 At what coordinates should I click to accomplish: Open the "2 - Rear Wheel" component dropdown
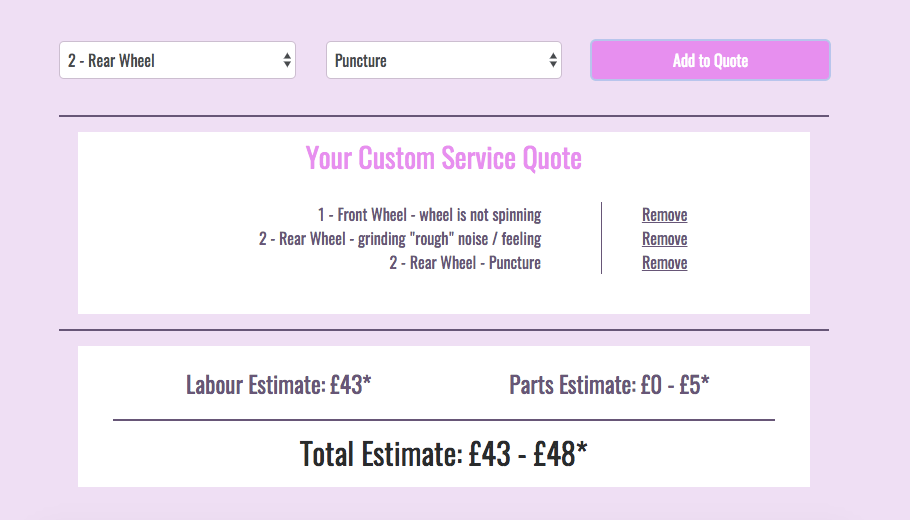(x=177, y=60)
